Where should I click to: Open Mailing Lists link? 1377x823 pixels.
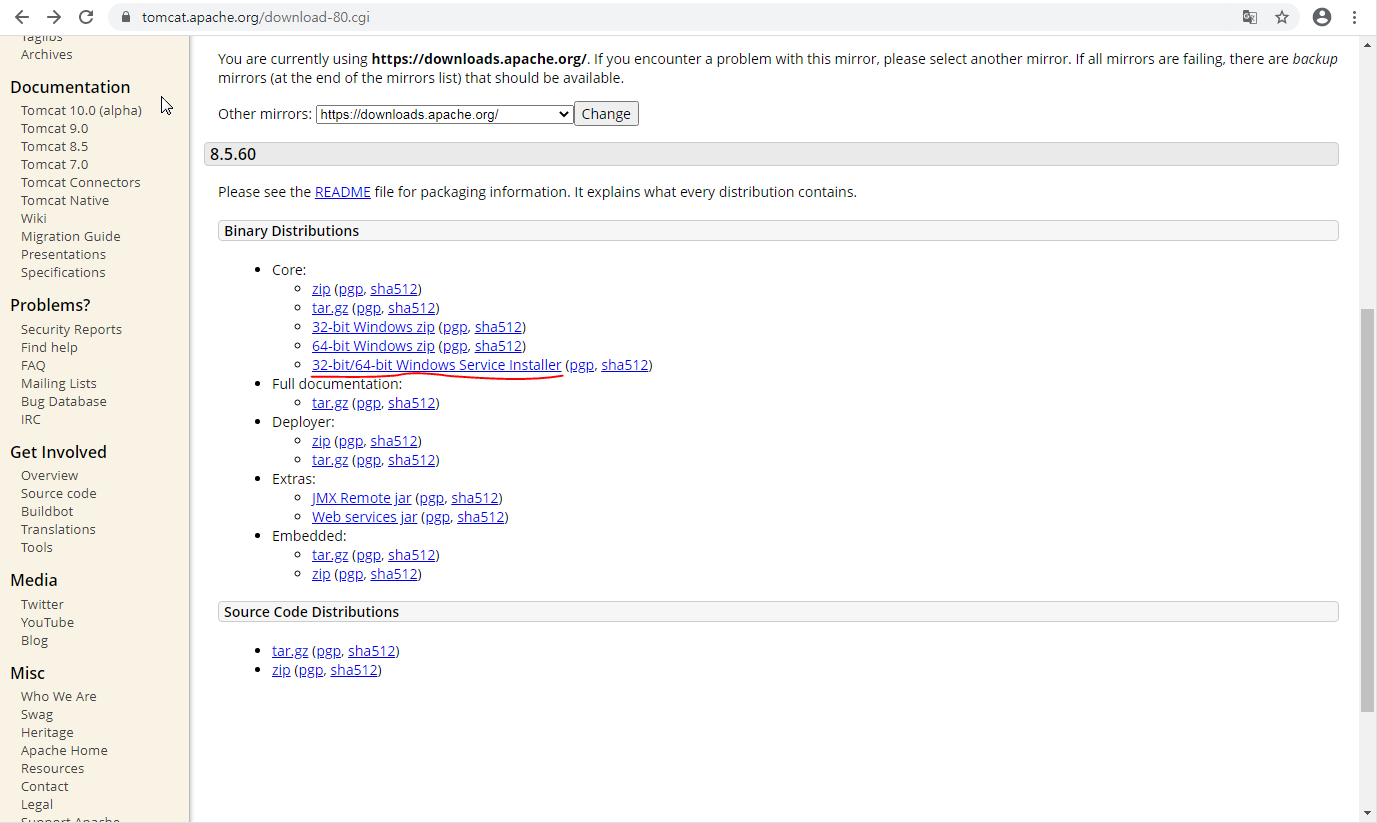[x=59, y=383]
